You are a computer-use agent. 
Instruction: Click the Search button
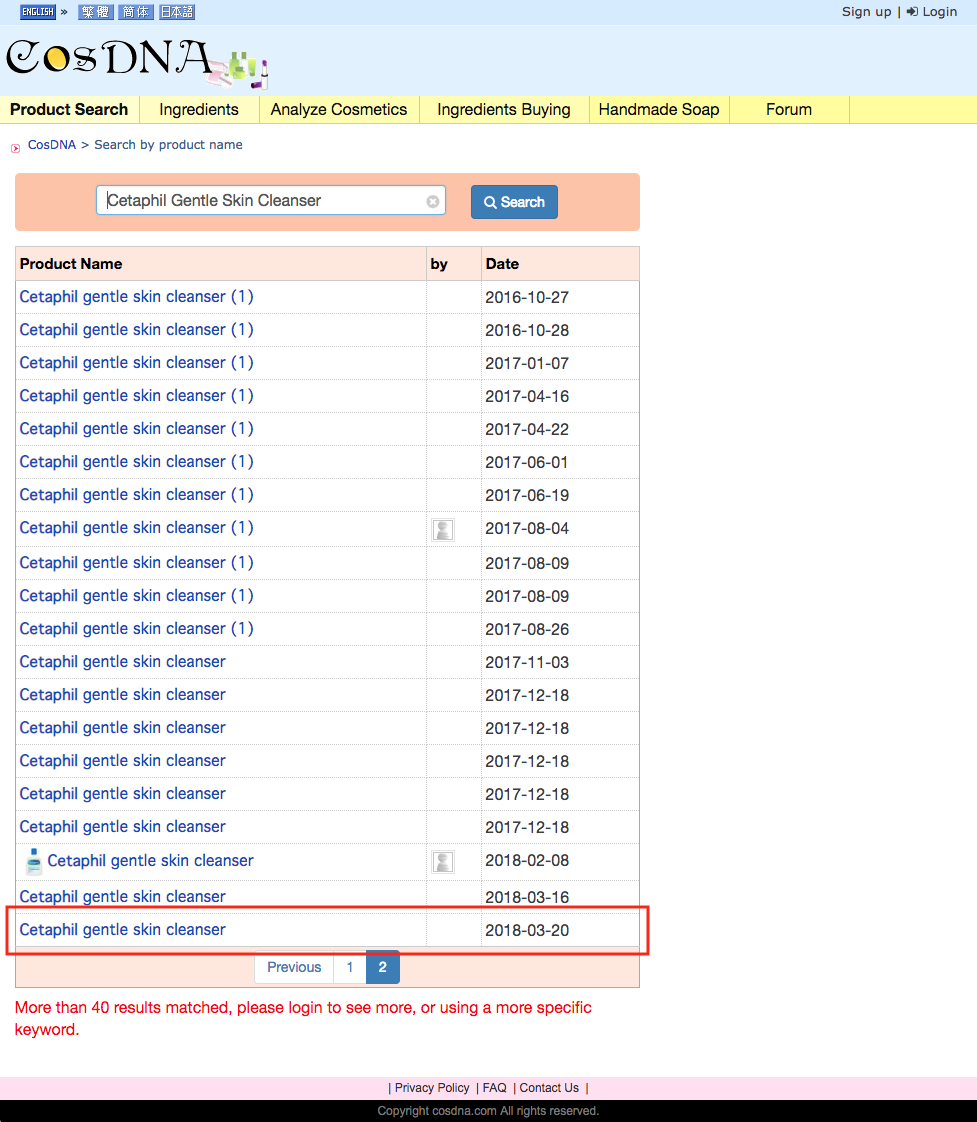pos(514,202)
